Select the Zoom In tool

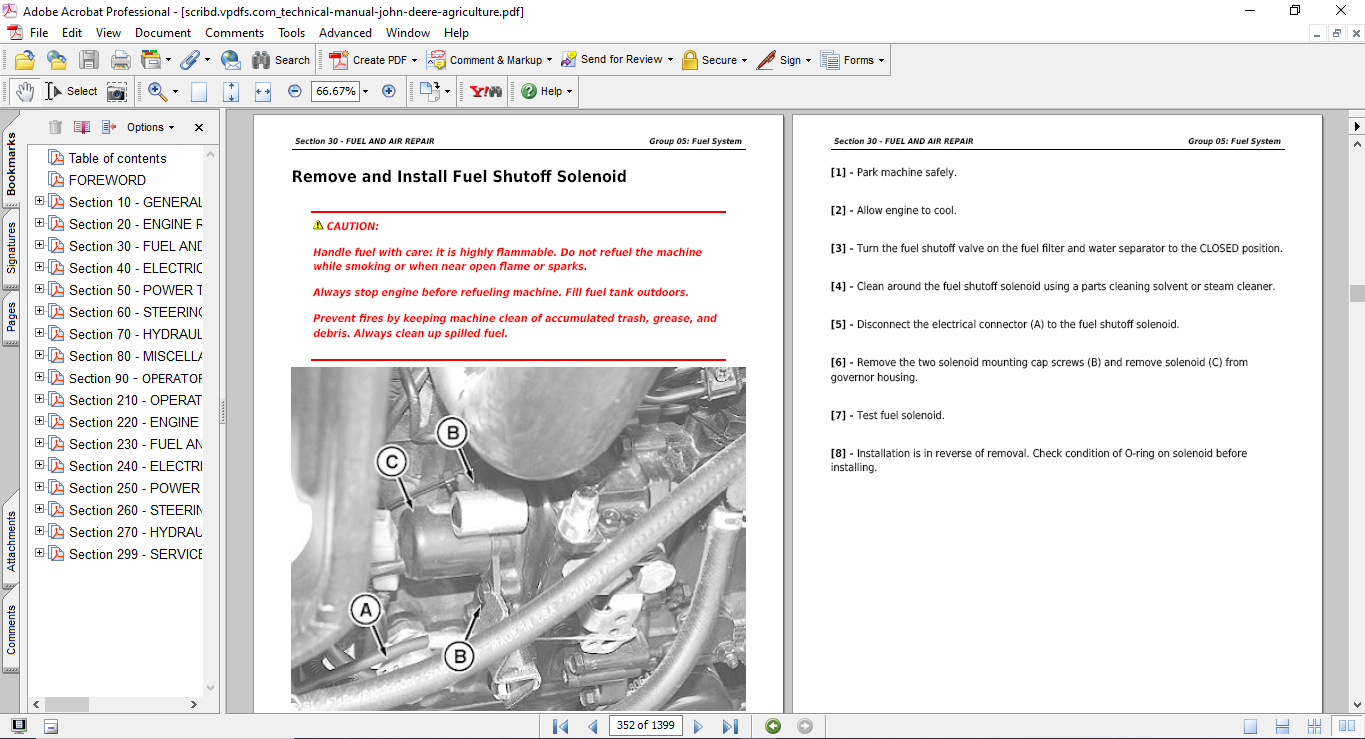[157, 90]
